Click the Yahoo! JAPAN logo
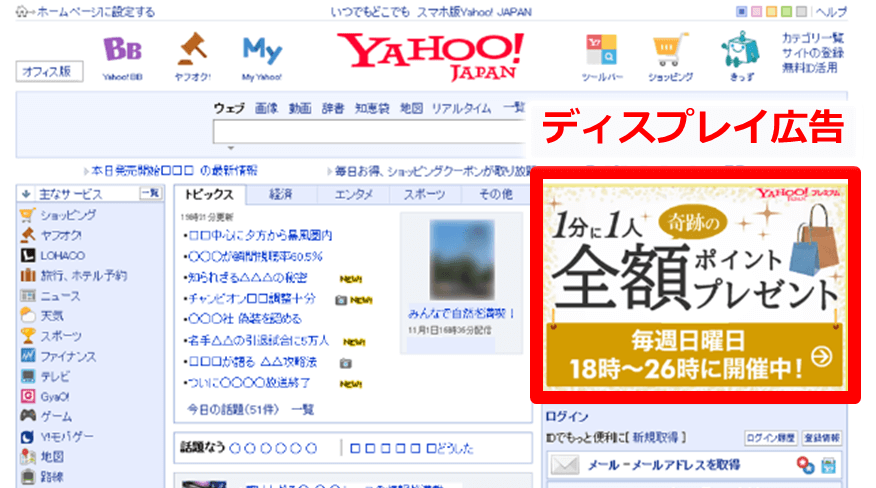Viewport: 876px width, 488px height. [x=431, y=56]
